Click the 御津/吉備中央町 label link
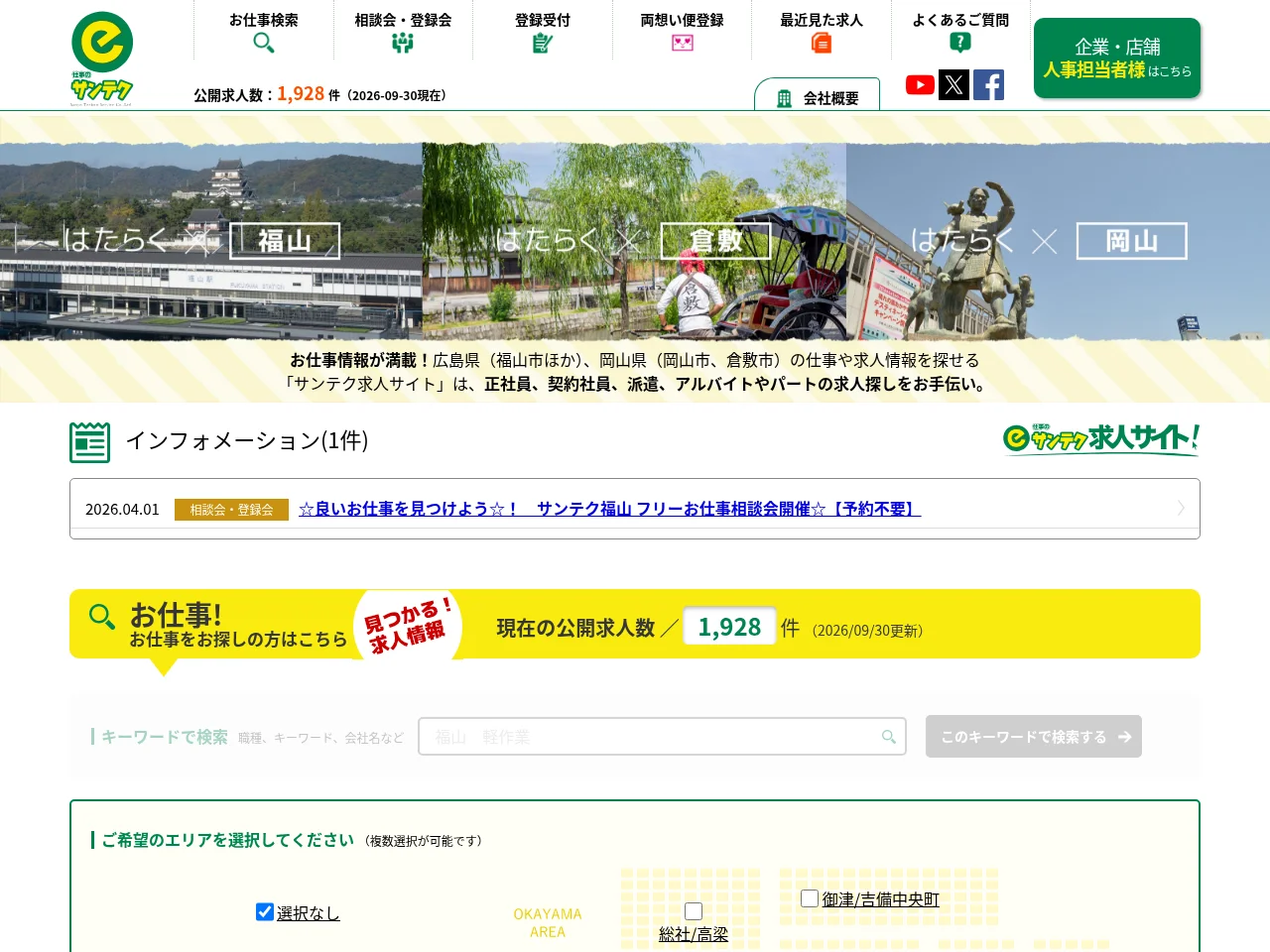 tap(881, 899)
